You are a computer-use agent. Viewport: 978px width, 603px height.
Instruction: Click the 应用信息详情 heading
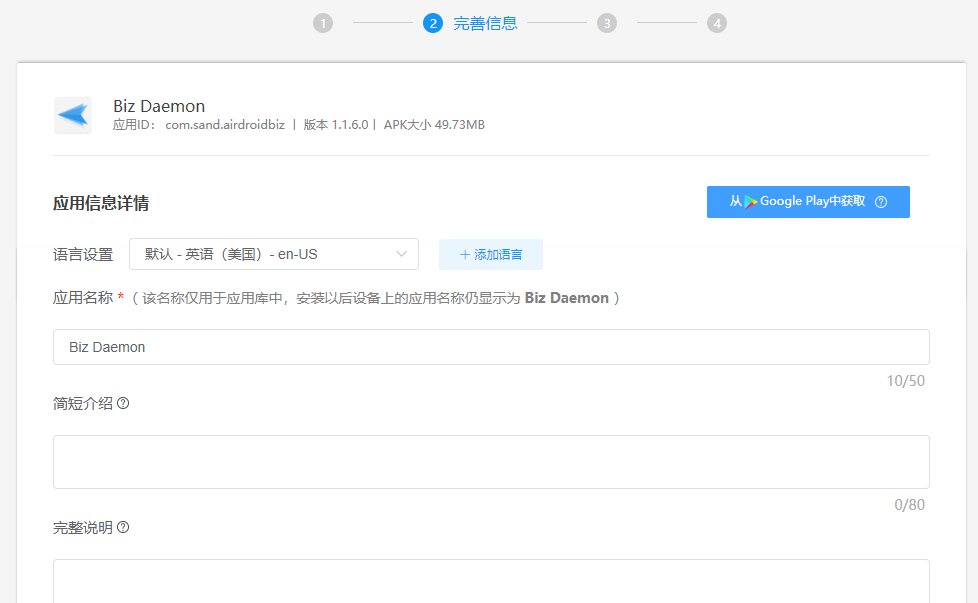(x=101, y=203)
